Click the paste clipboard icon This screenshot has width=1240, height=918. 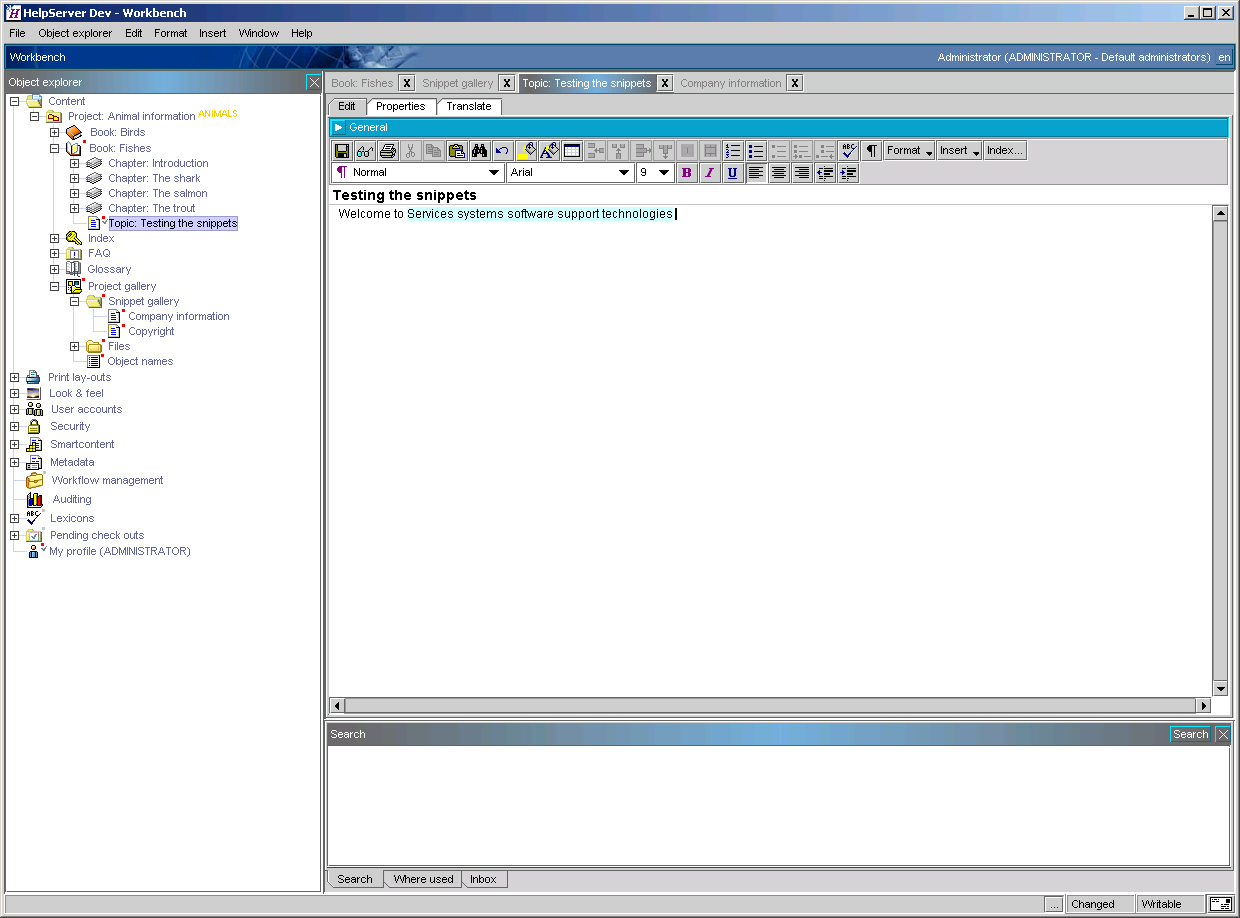[457, 151]
